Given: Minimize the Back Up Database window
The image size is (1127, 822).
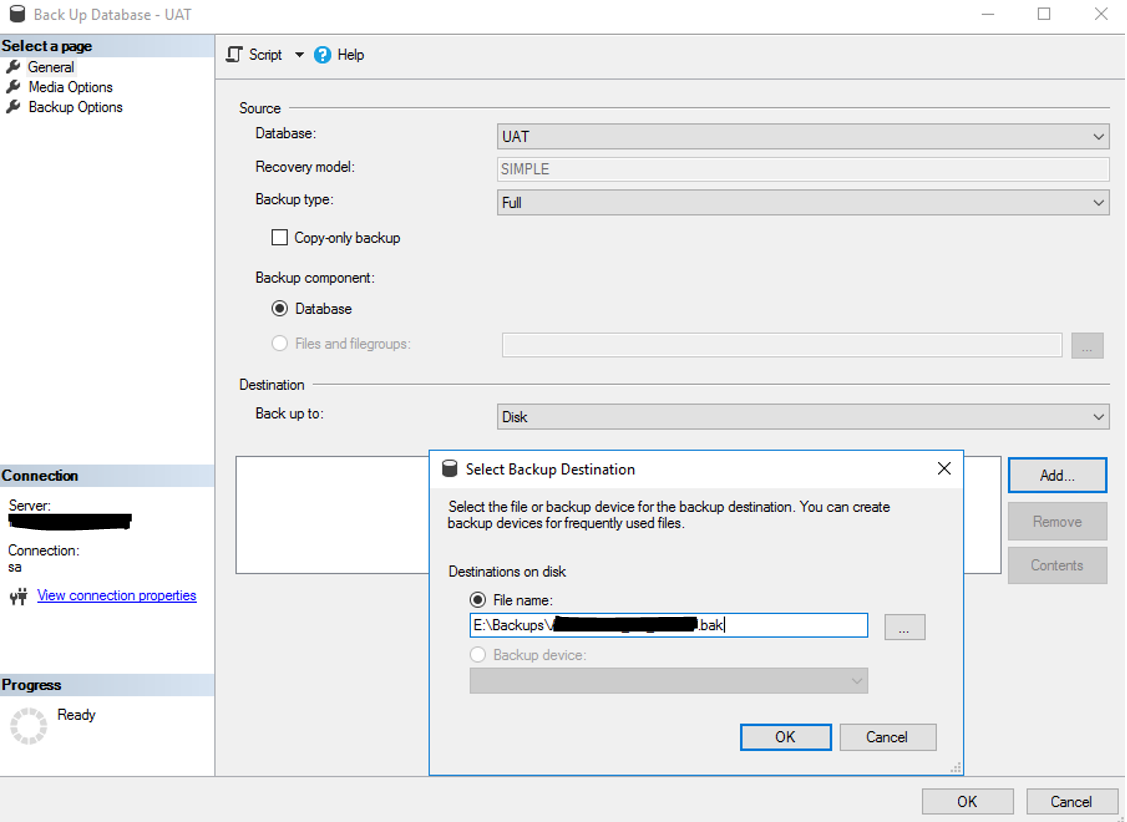Looking at the screenshot, I should click(988, 14).
